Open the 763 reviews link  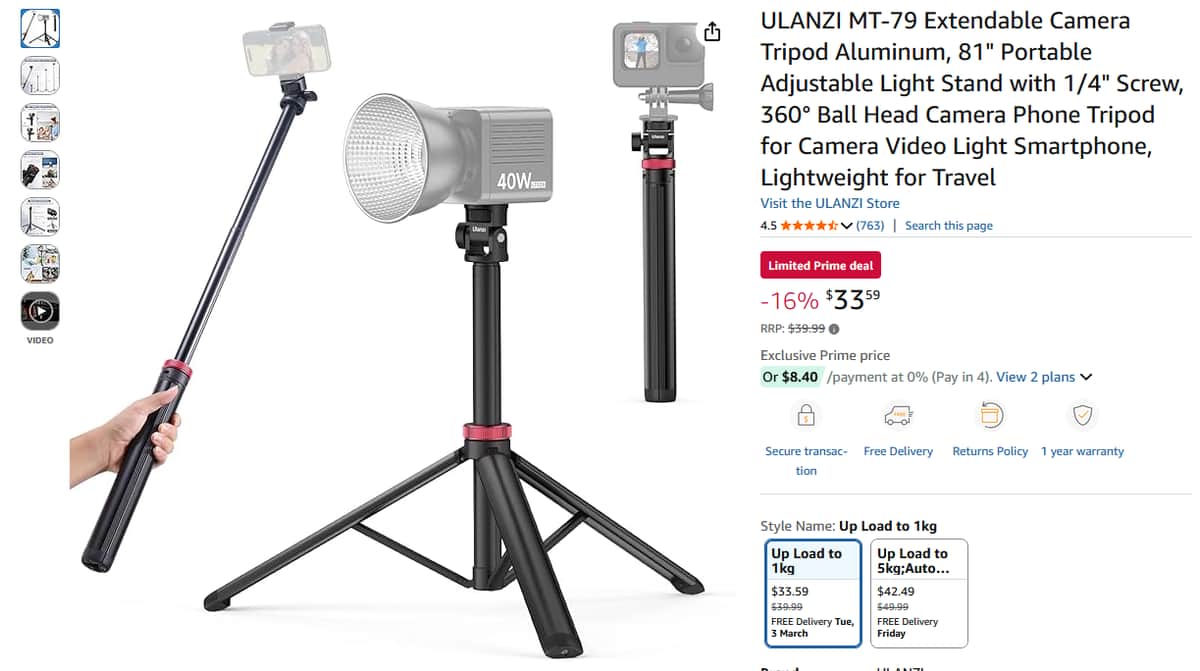tap(870, 226)
